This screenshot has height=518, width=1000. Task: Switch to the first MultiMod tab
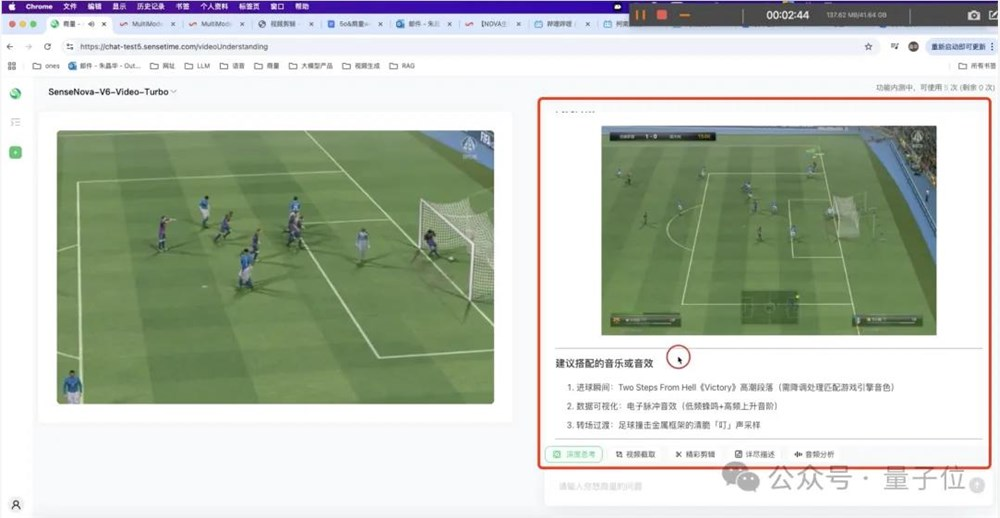click(147, 24)
